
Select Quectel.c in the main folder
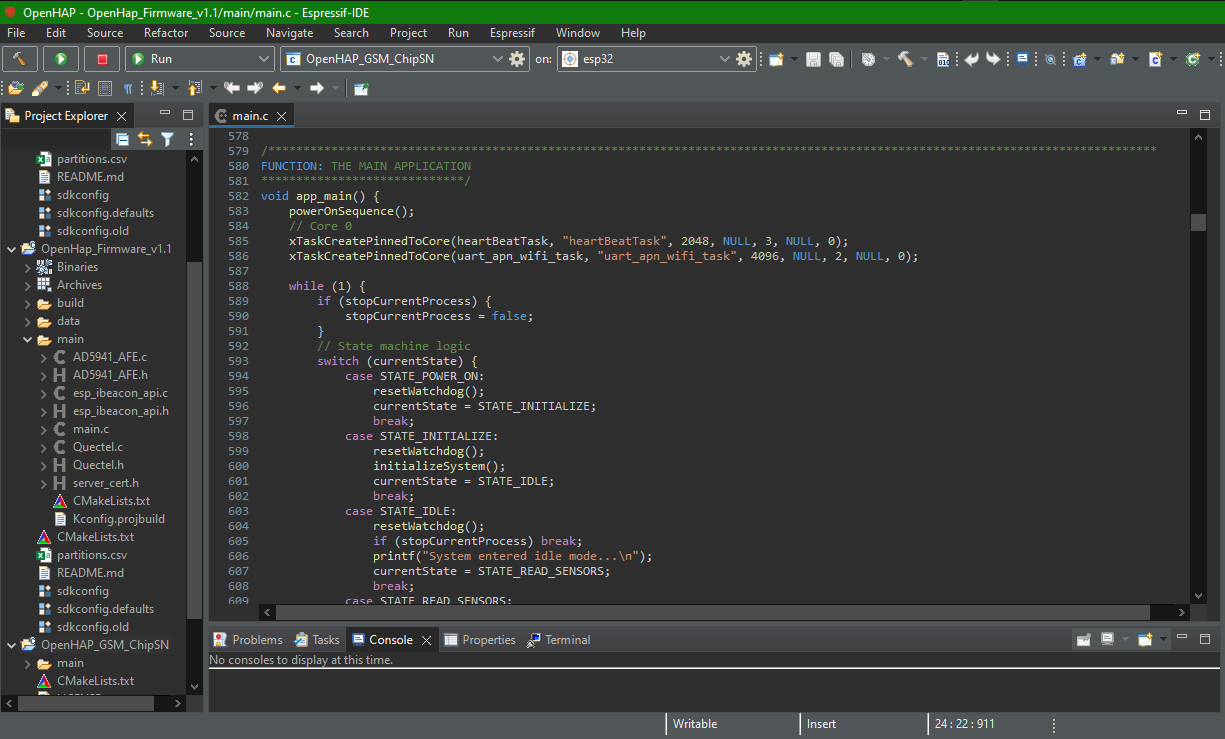[x=98, y=447]
